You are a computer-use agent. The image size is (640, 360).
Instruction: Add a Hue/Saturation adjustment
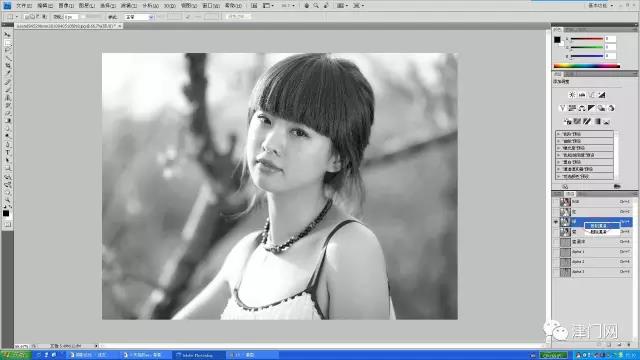coord(572,108)
